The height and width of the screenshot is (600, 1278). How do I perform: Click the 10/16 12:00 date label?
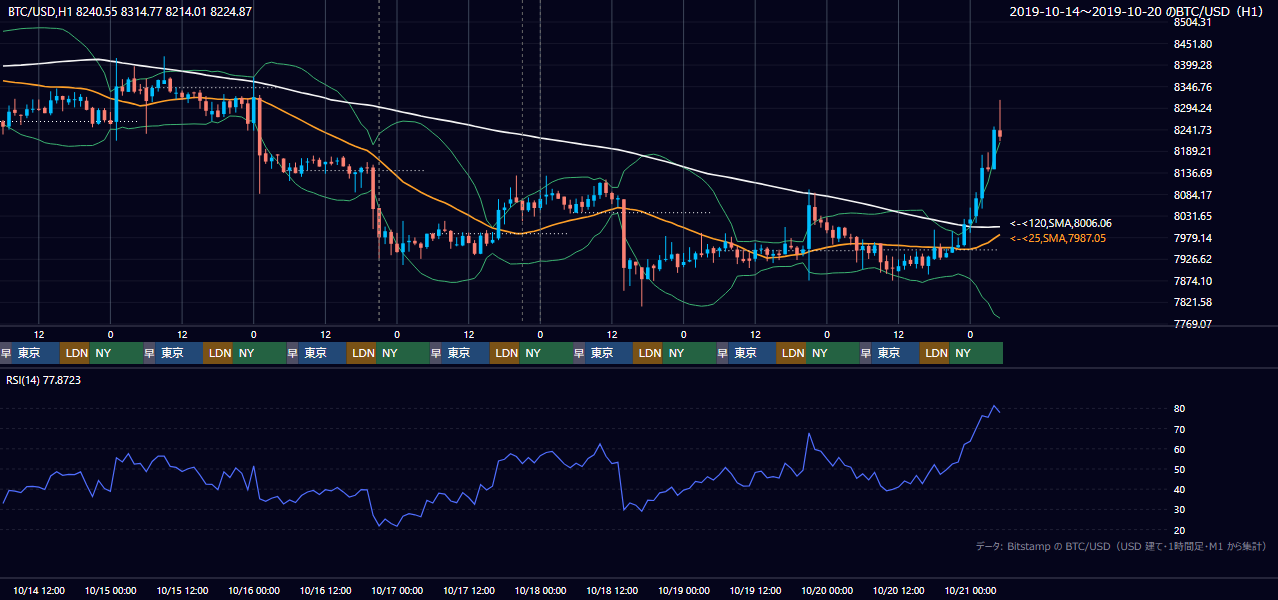coord(326,590)
